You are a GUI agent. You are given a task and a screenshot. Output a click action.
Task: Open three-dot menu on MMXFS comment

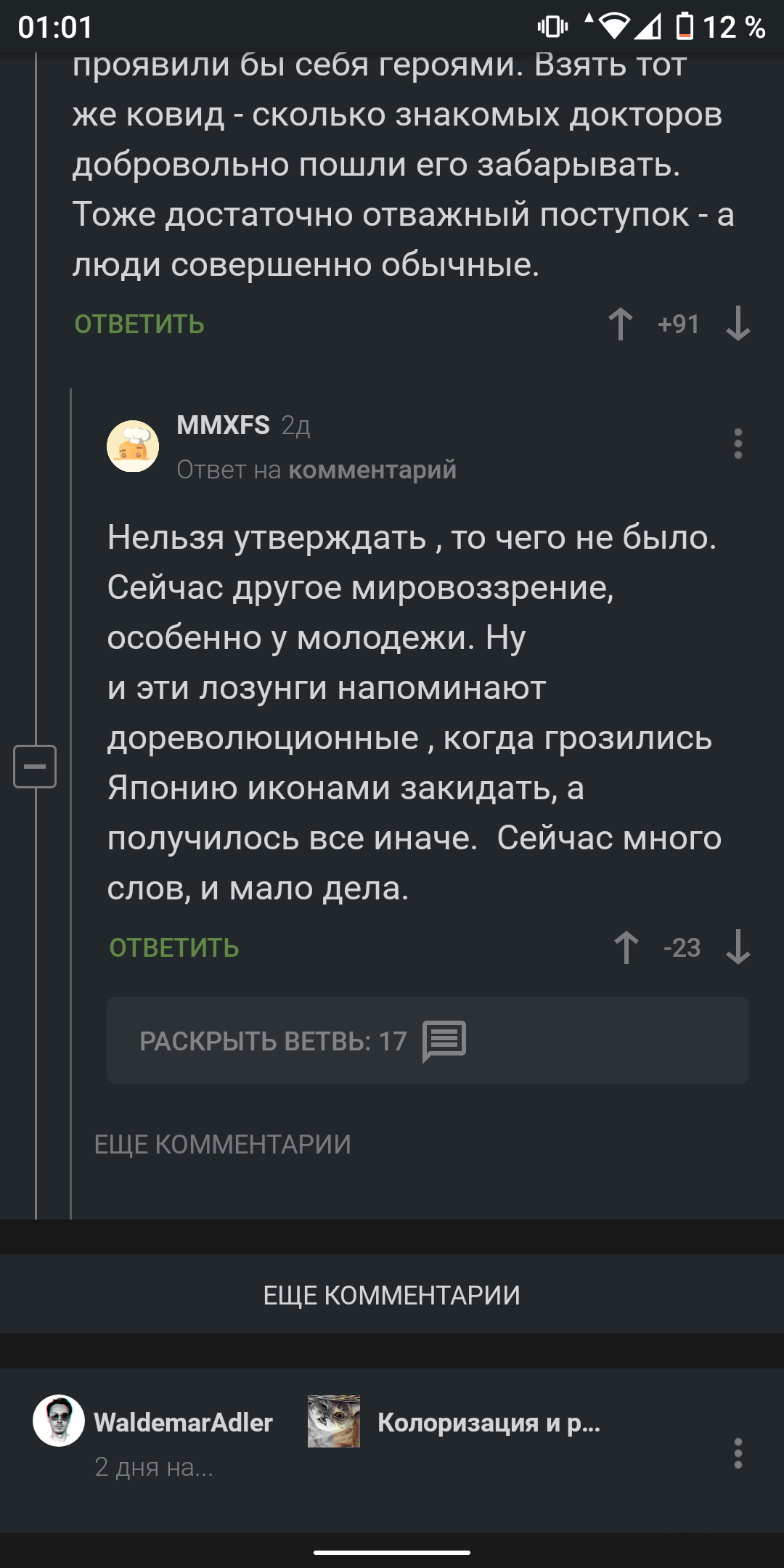[x=738, y=444]
